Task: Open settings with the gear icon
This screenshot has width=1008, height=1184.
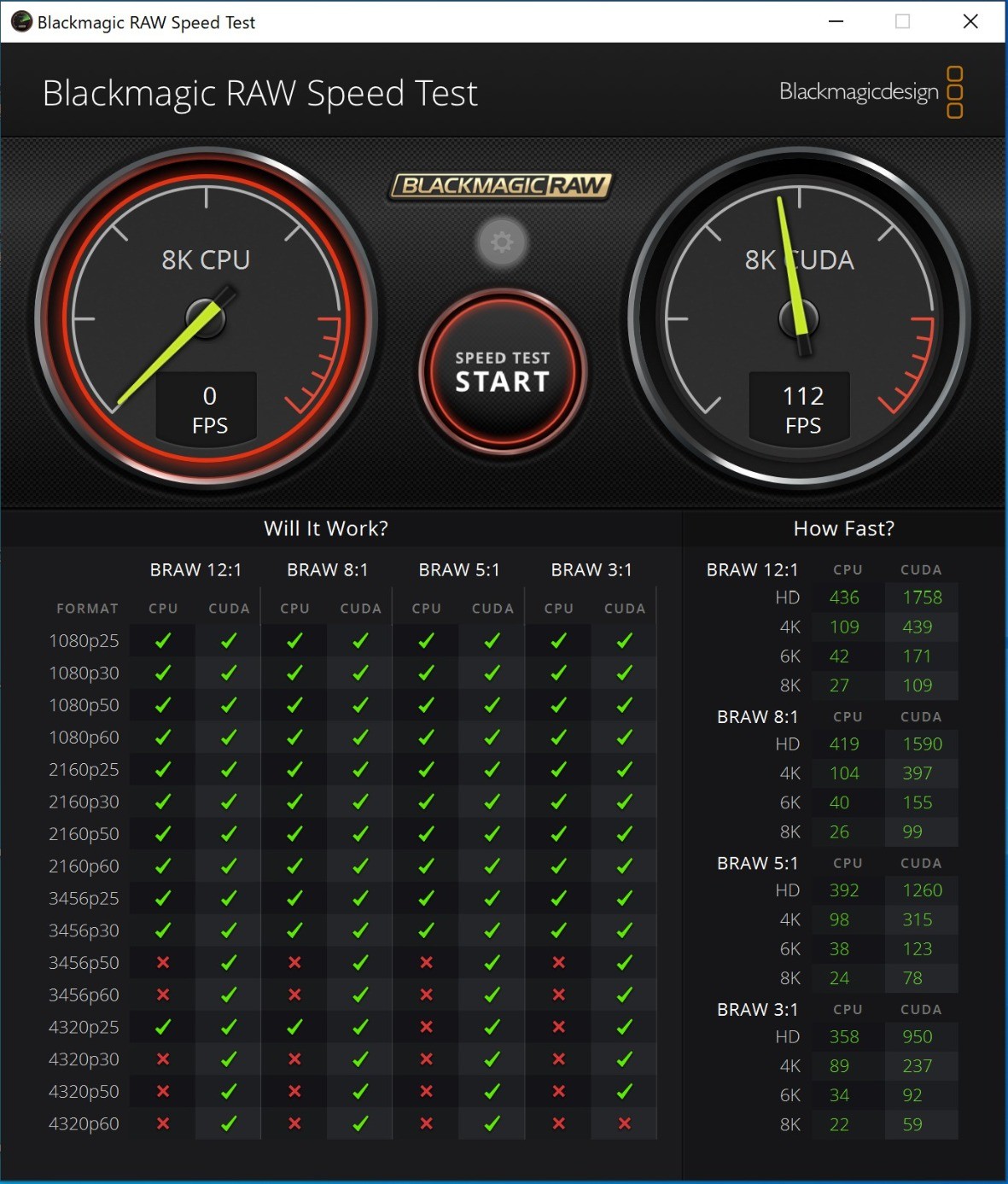Action: click(502, 242)
